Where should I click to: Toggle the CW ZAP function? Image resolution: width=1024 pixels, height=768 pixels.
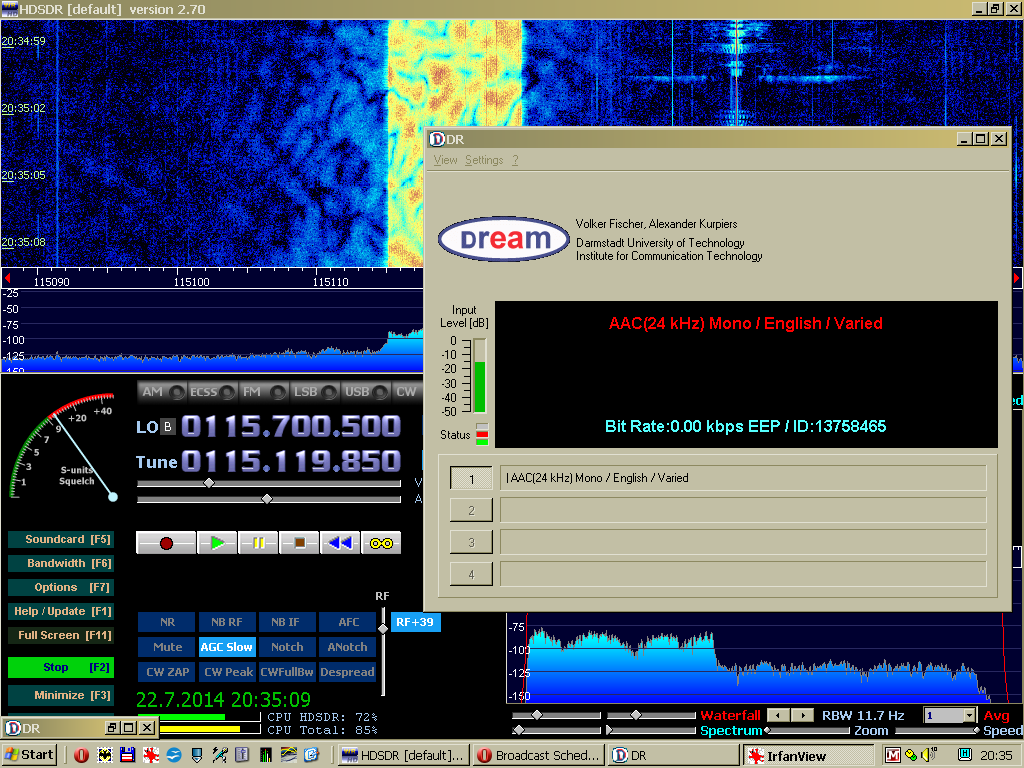click(x=167, y=672)
